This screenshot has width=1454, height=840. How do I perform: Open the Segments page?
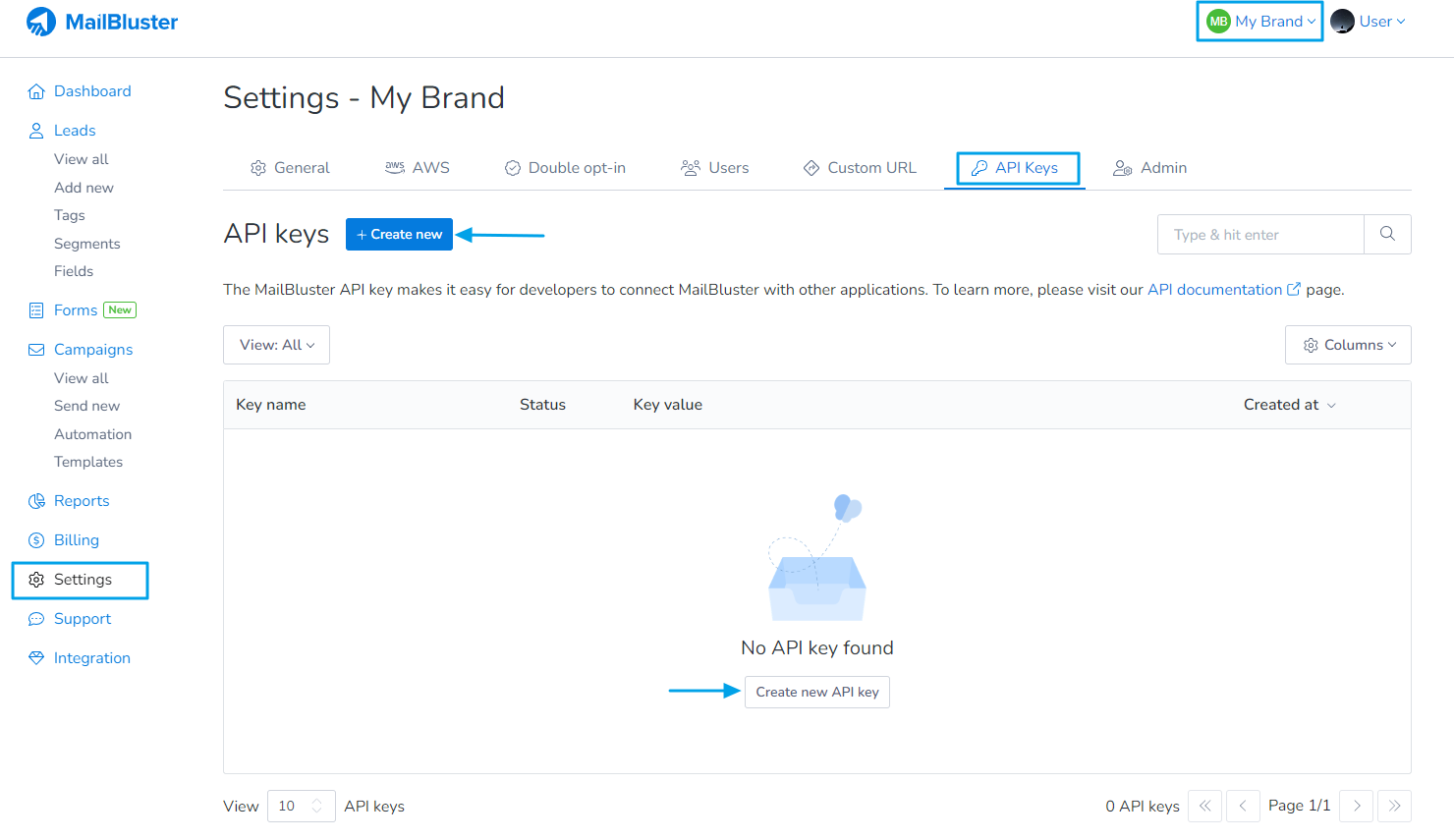(x=87, y=244)
